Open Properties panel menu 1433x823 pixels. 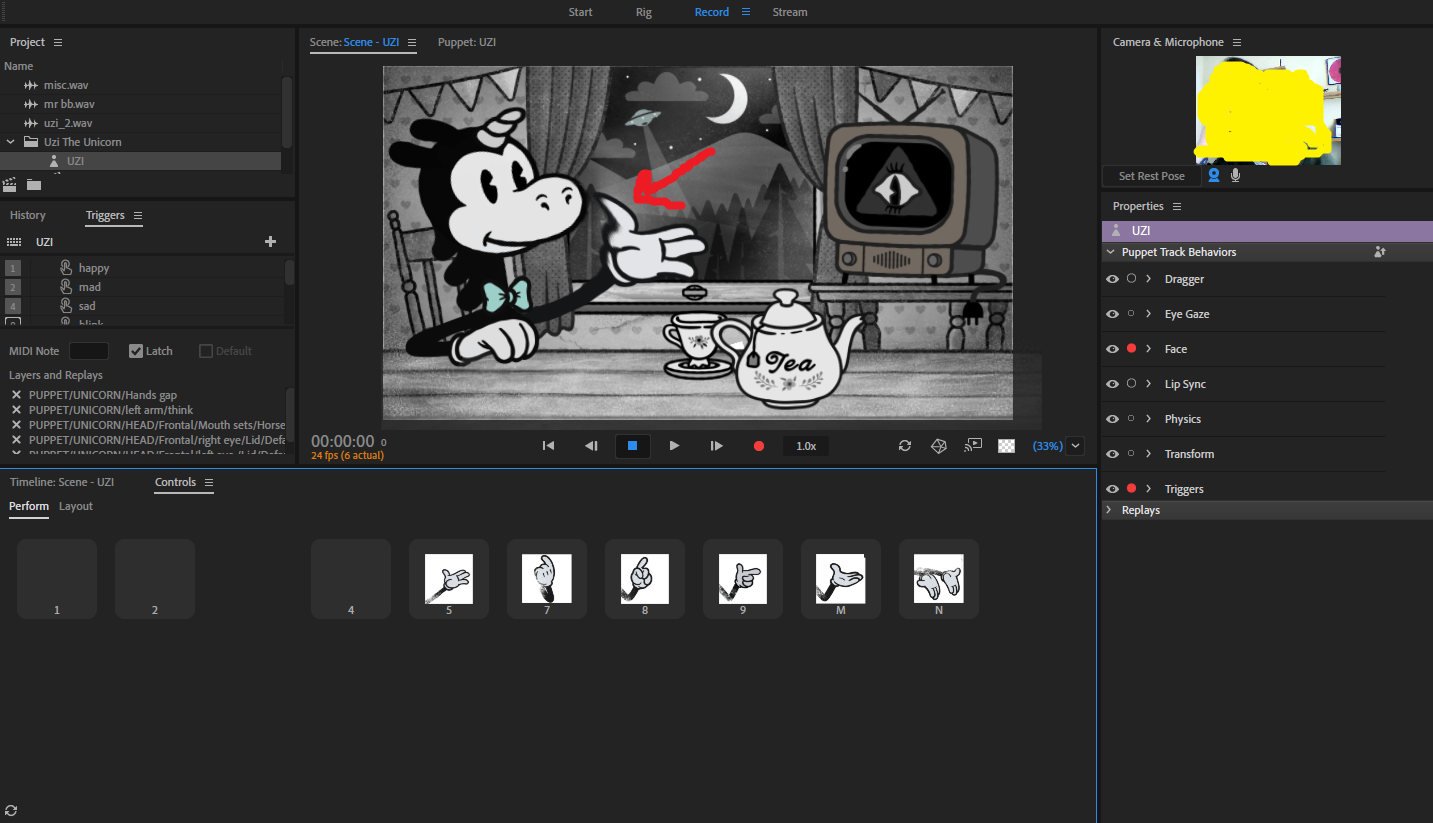1177,206
